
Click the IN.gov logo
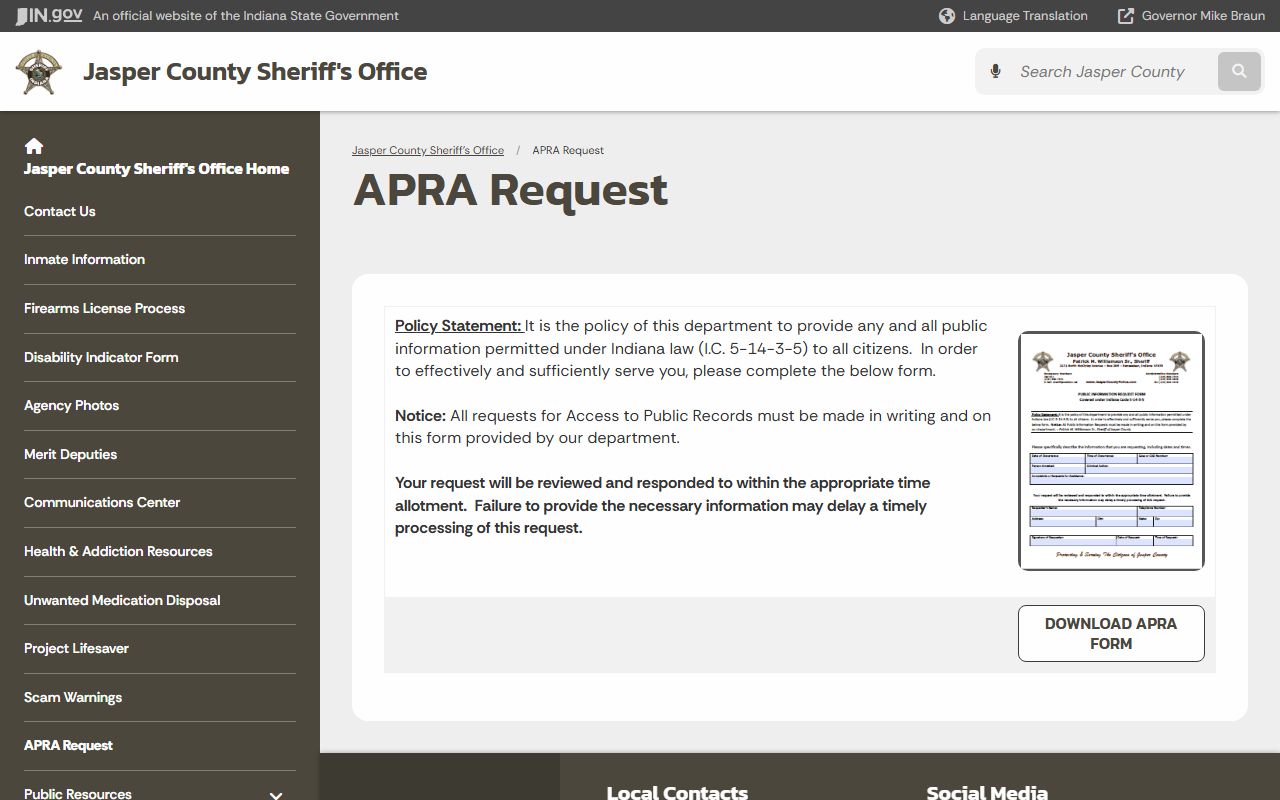[49, 15]
